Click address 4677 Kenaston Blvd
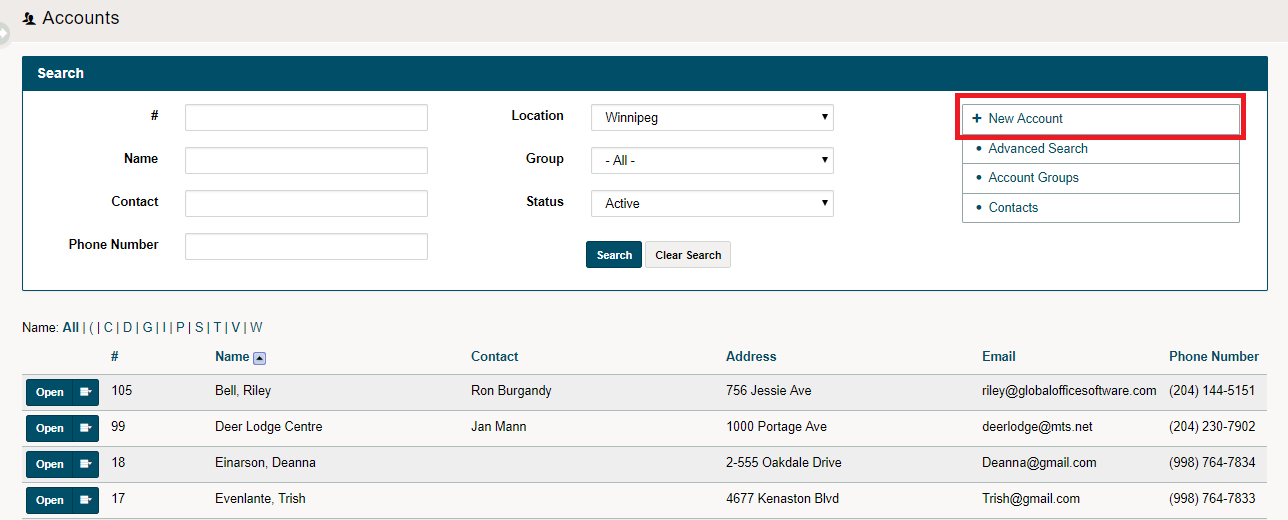The width and height of the screenshot is (1288, 520). [782, 499]
